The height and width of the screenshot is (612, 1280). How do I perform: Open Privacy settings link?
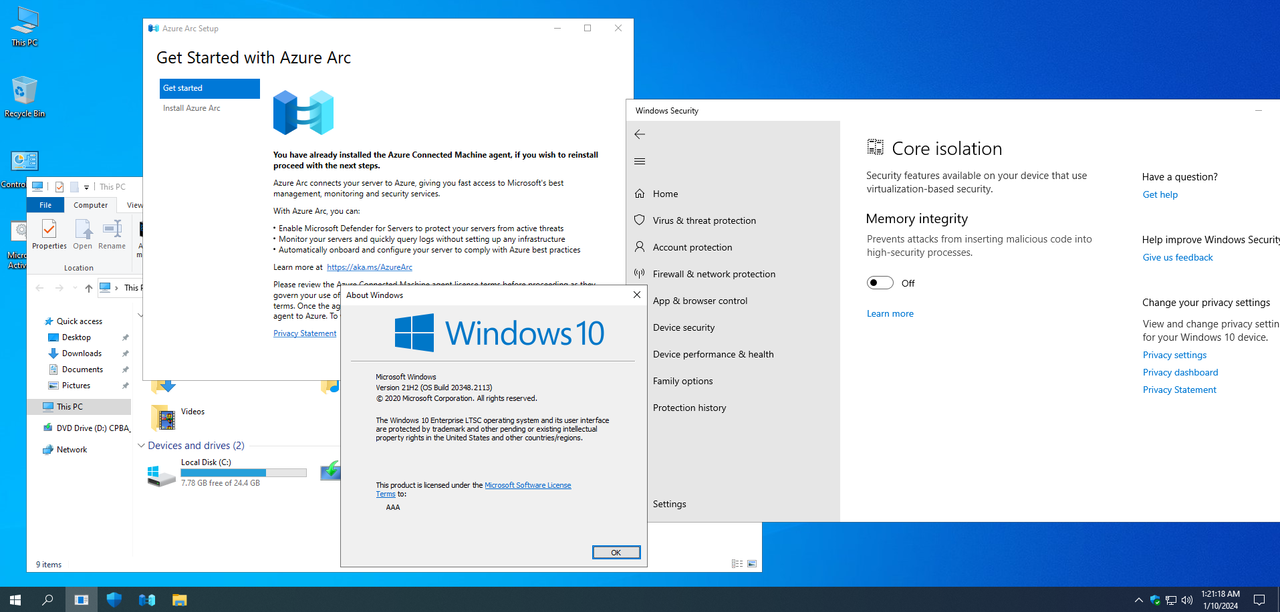[x=1175, y=355]
